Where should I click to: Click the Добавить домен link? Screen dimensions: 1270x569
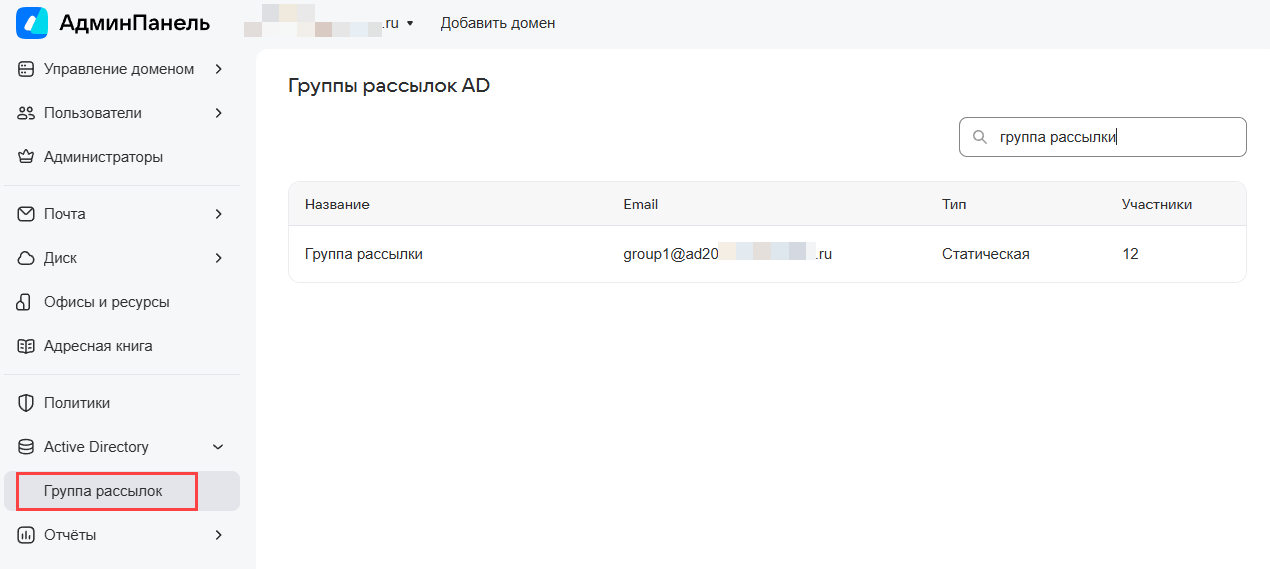coord(497,23)
